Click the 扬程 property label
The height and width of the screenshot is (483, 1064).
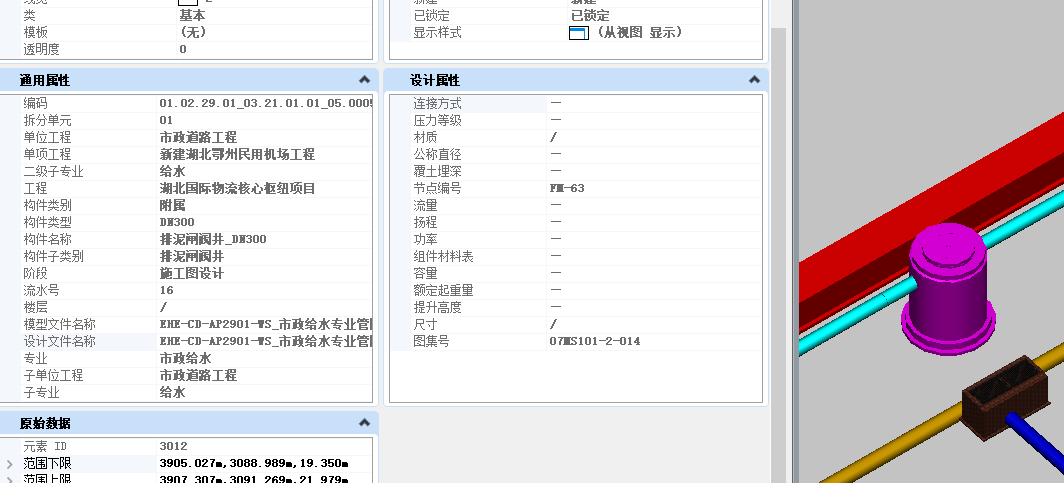coord(425,222)
